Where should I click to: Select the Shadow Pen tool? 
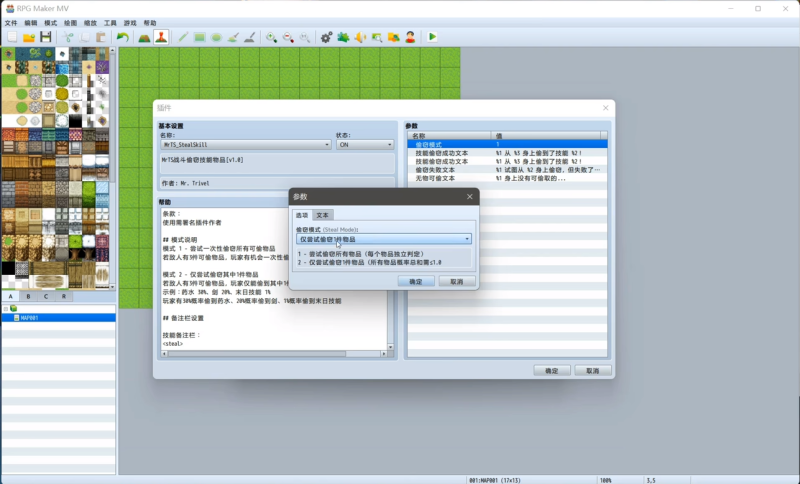(249, 37)
